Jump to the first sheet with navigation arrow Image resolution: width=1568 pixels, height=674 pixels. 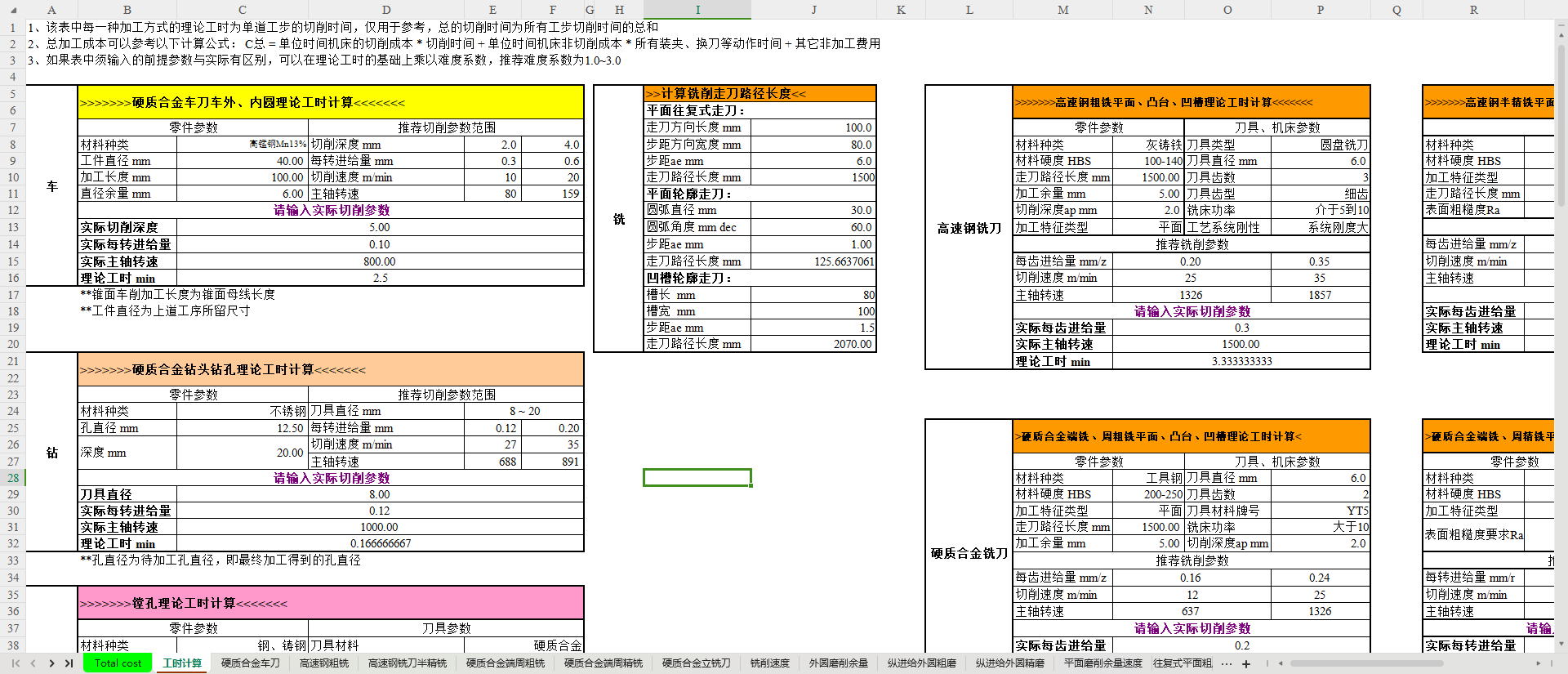point(16,663)
